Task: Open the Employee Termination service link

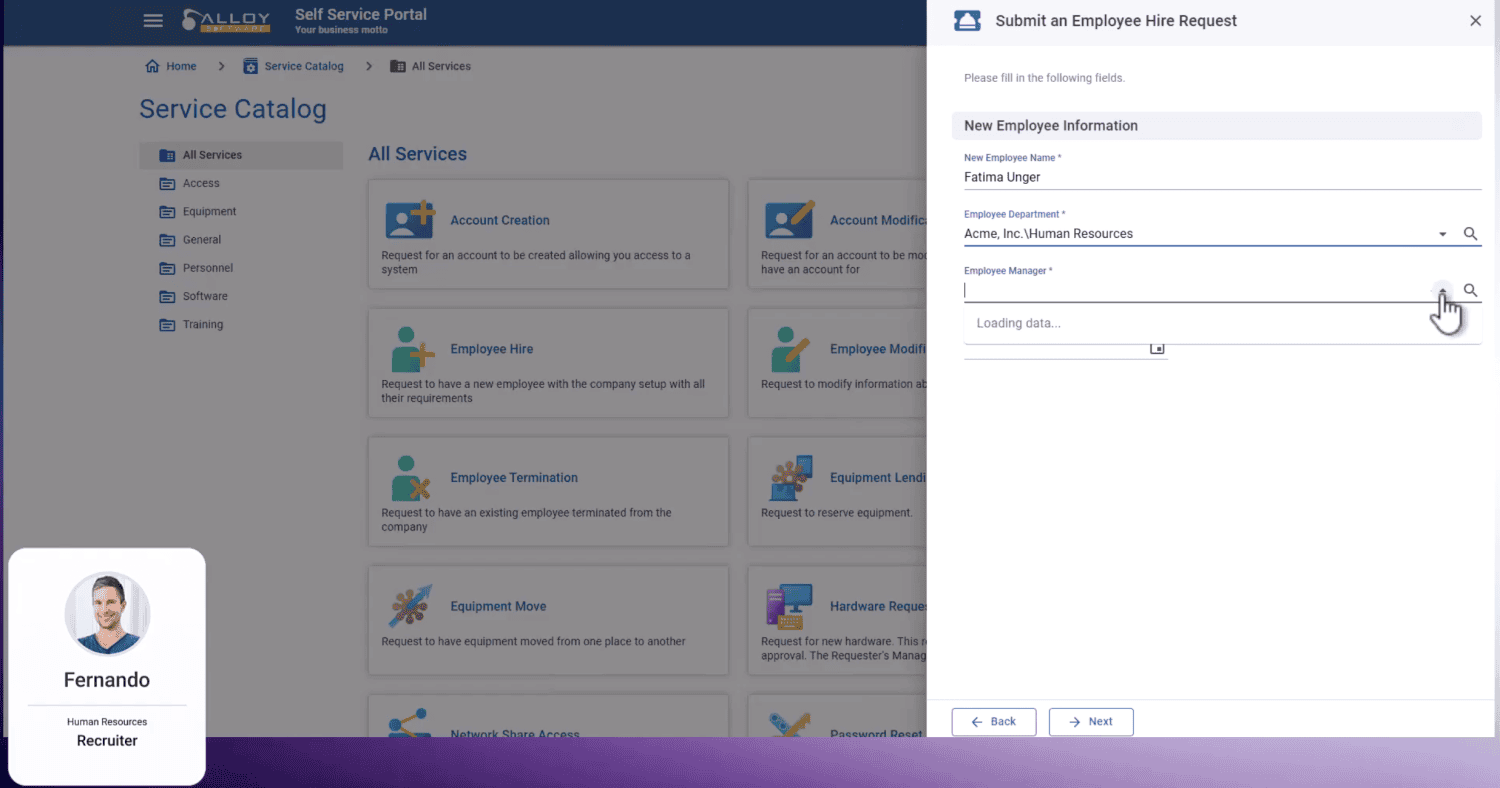Action: [x=514, y=478]
